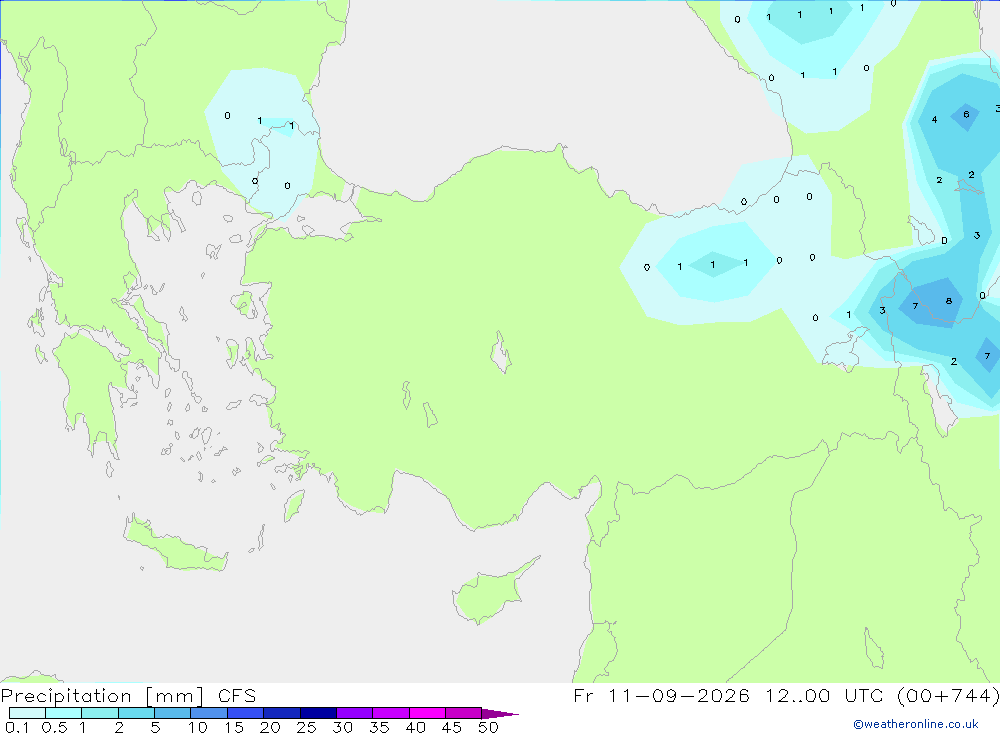Viewport: 1000px width, 733px height.
Task: Click the '40' legend scale label
Action: tap(415, 727)
